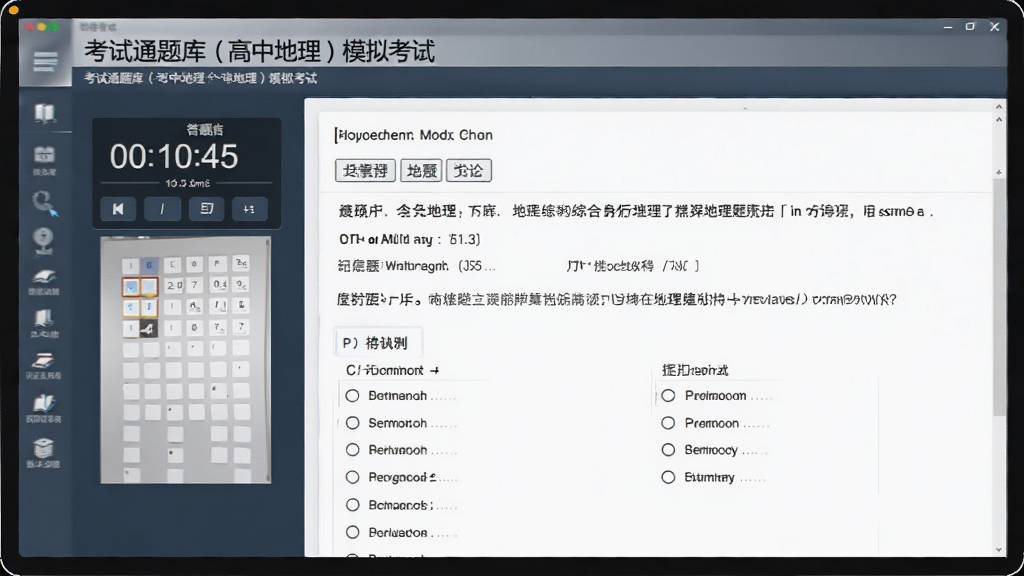1024x576 pixels.
Task: Click the slash button under the timer
Action: coord(162,209)
